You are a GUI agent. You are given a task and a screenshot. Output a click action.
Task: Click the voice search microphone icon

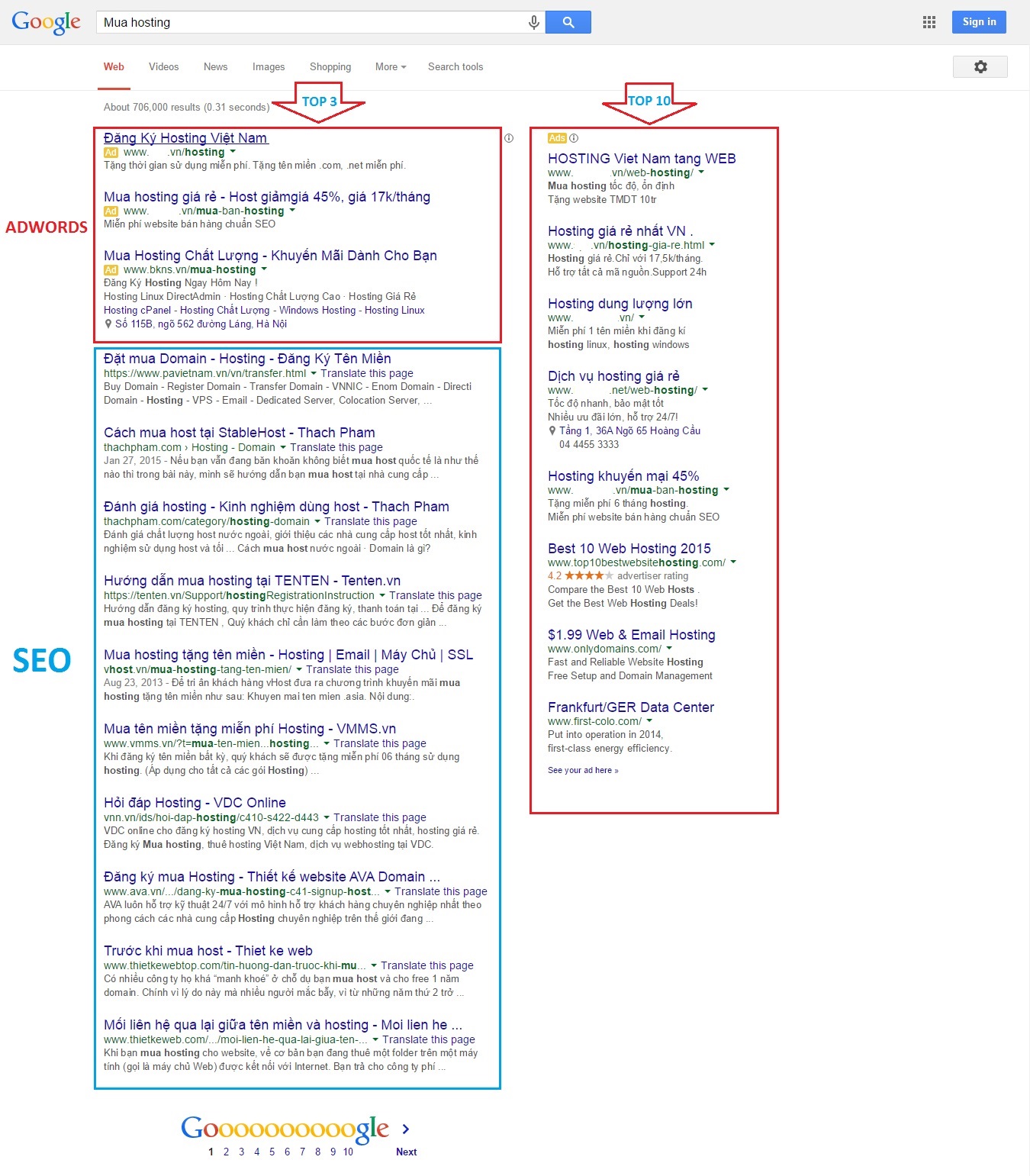[x=534, y=23]
